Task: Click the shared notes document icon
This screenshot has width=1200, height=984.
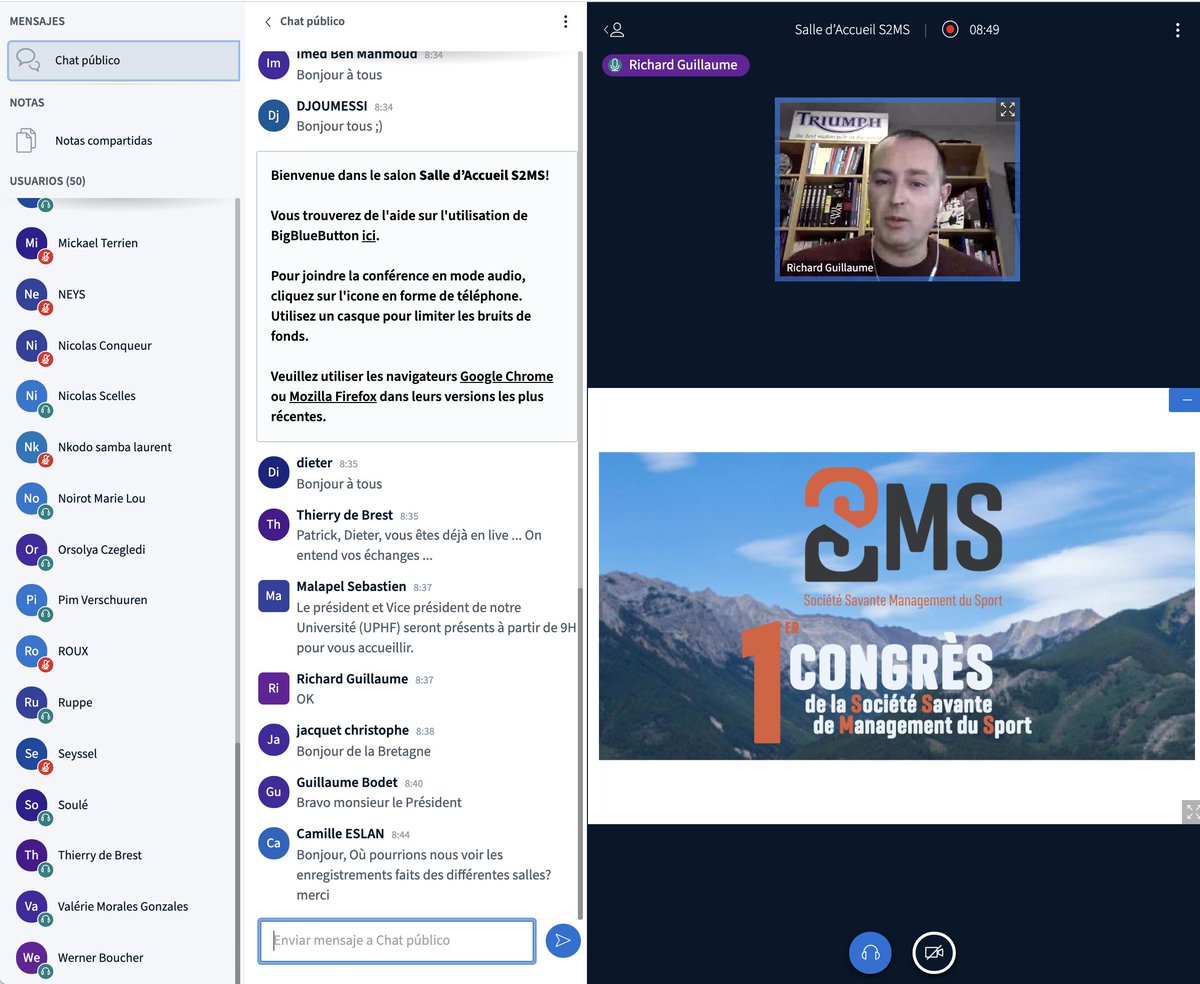Action: pyautogui.click(x=27, y=141)
